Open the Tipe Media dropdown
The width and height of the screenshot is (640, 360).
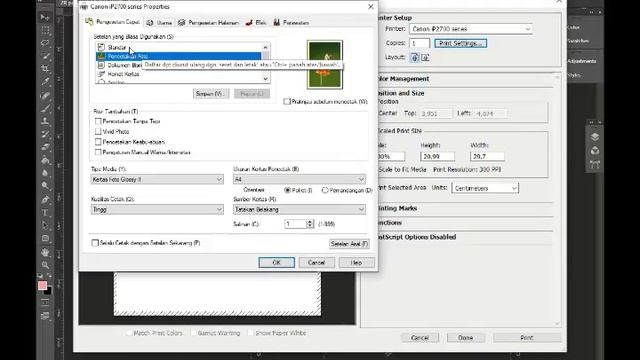pos(157,179)
